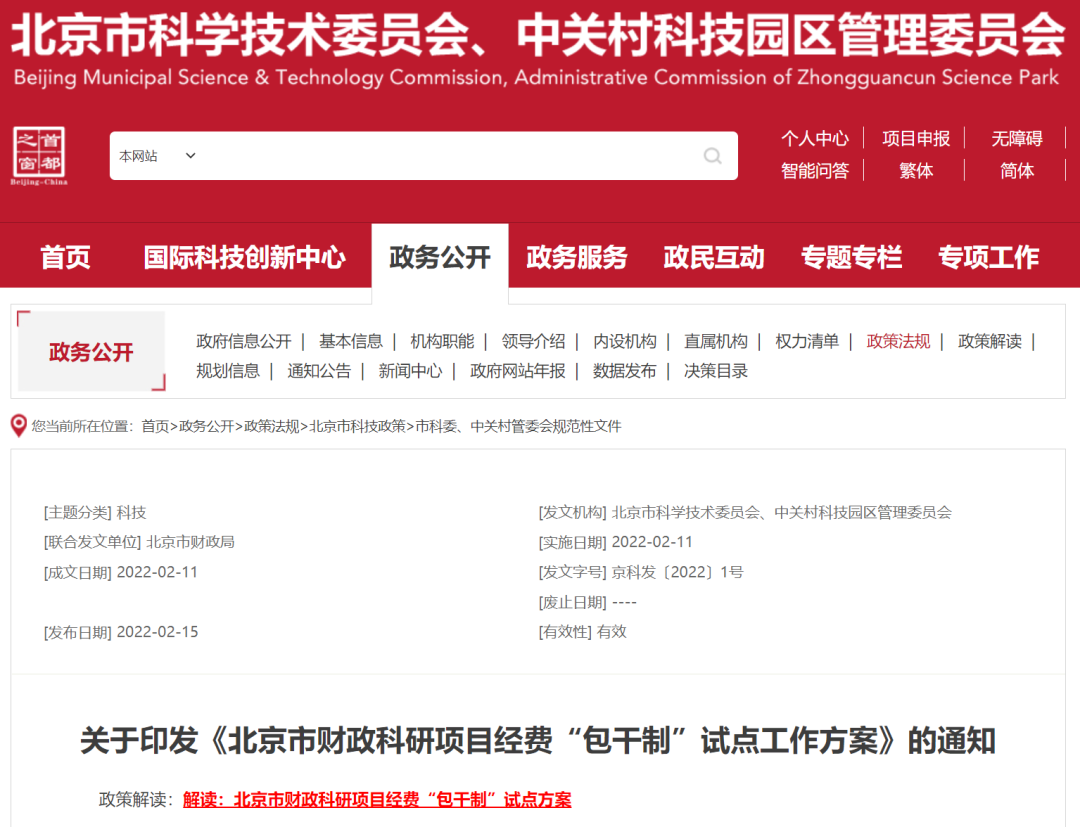This screenshot has height=827, width=1080.
Task: Open 通知公告 submenu link
Action: [x=319, y=371]
